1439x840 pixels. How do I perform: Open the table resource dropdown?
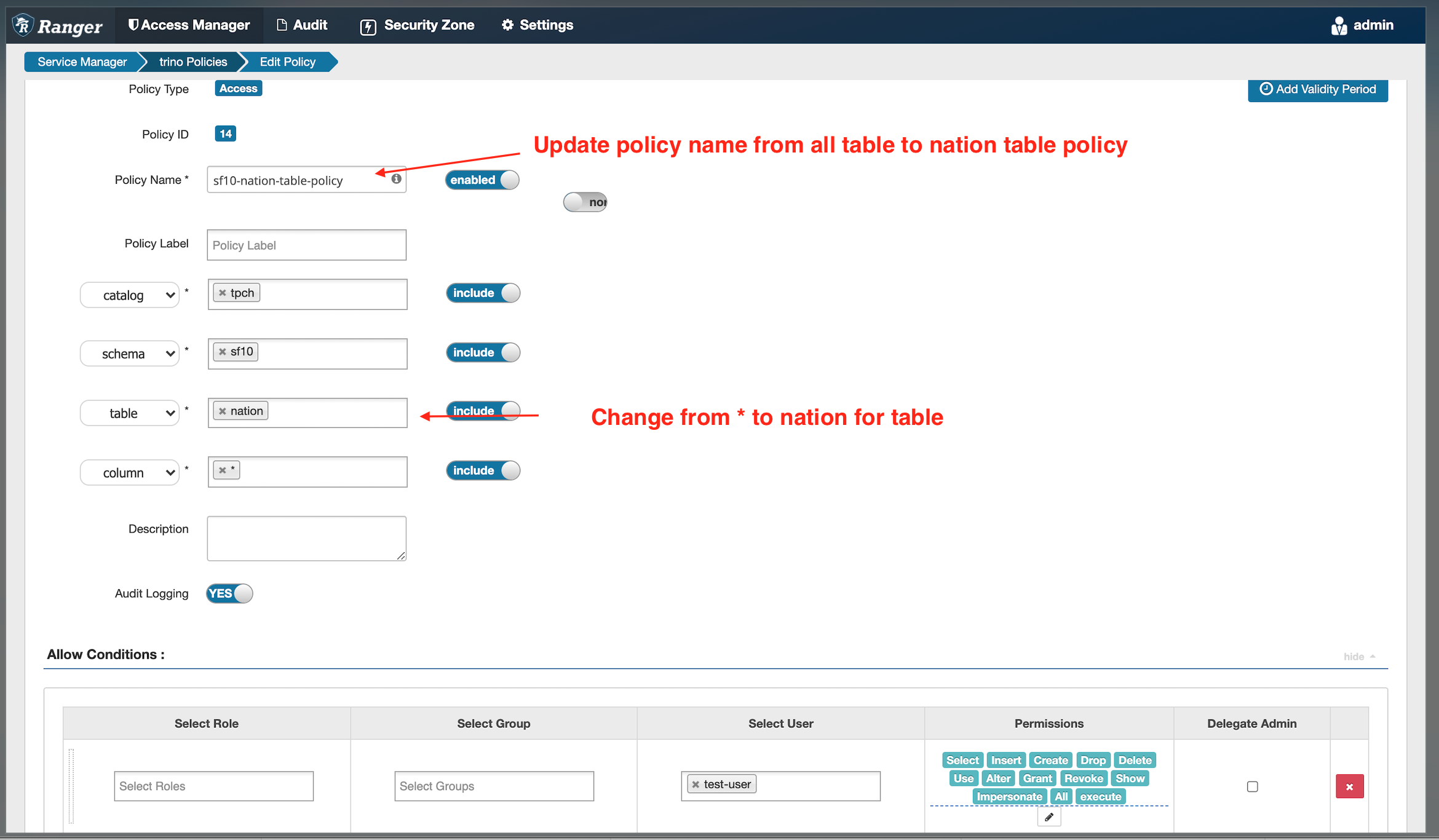click(130, 413)
